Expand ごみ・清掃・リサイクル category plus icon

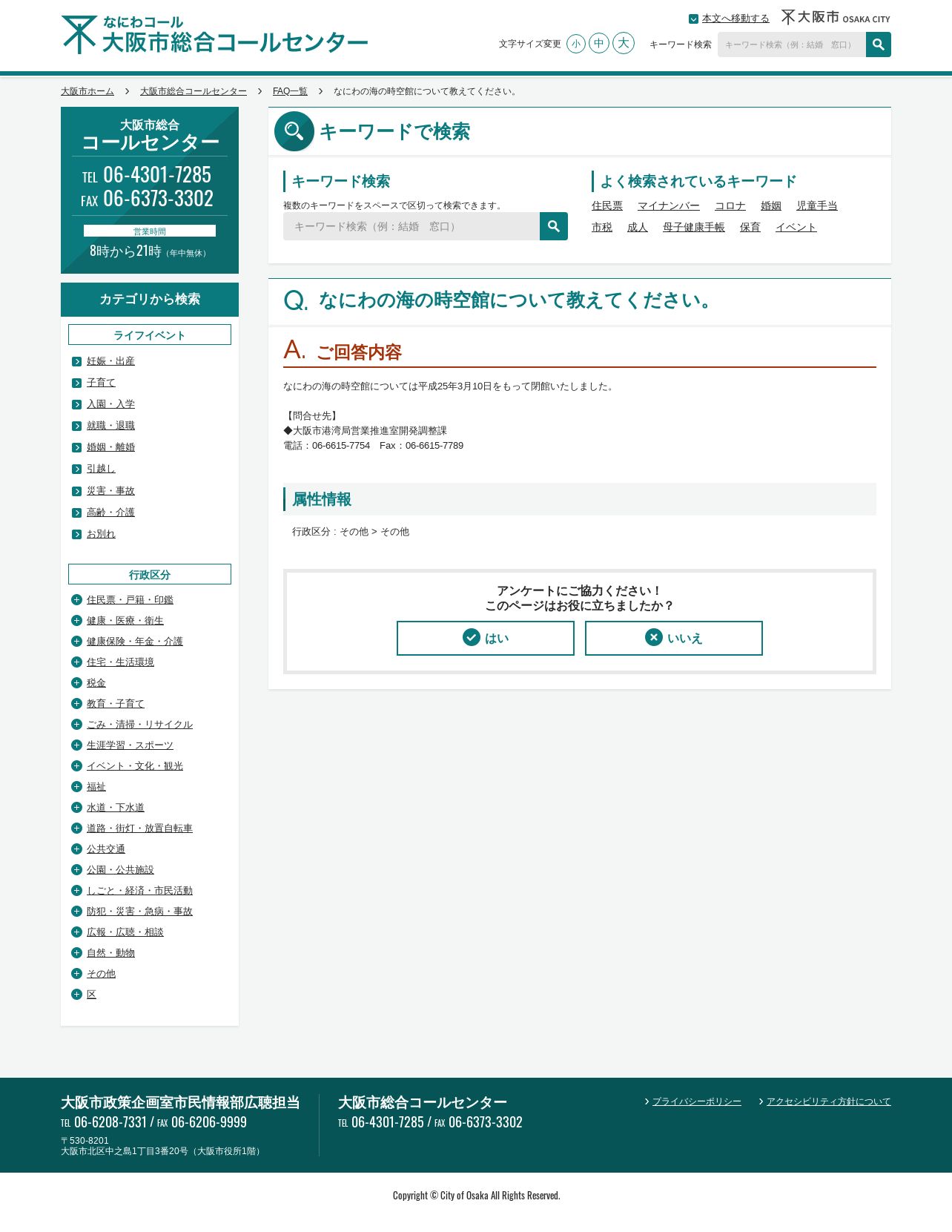(x=76, y=724)
